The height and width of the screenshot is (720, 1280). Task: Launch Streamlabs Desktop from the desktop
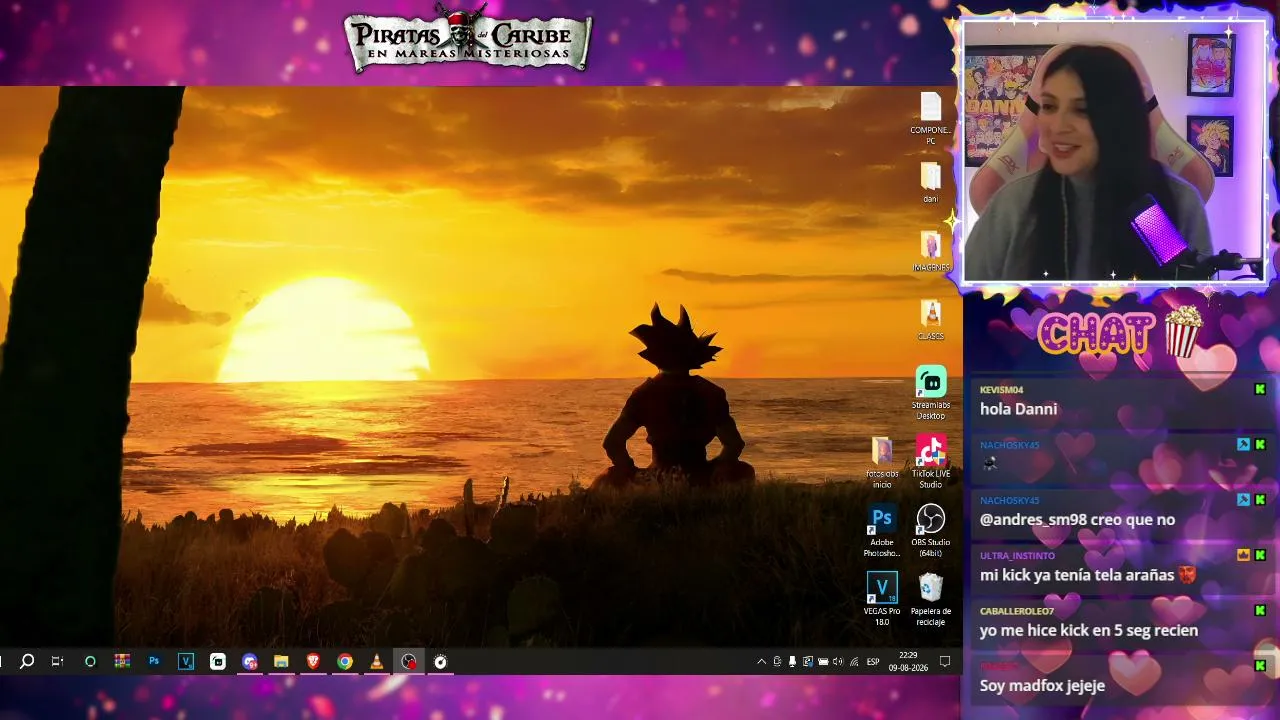click(930, 393)
